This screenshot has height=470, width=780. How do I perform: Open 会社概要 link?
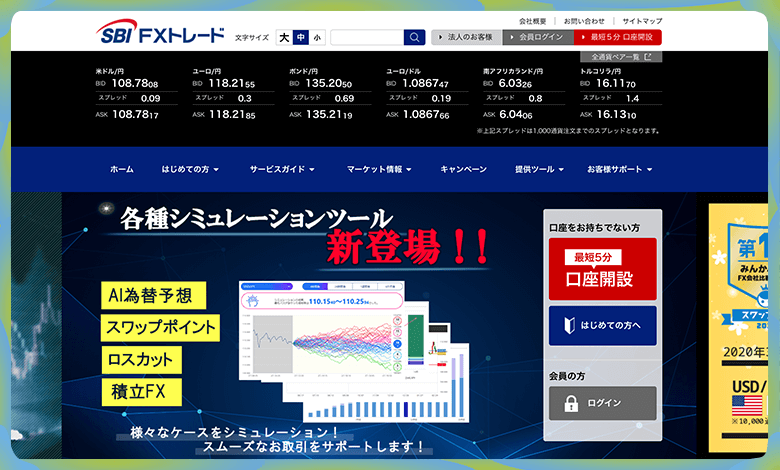(x=532, y=21)
